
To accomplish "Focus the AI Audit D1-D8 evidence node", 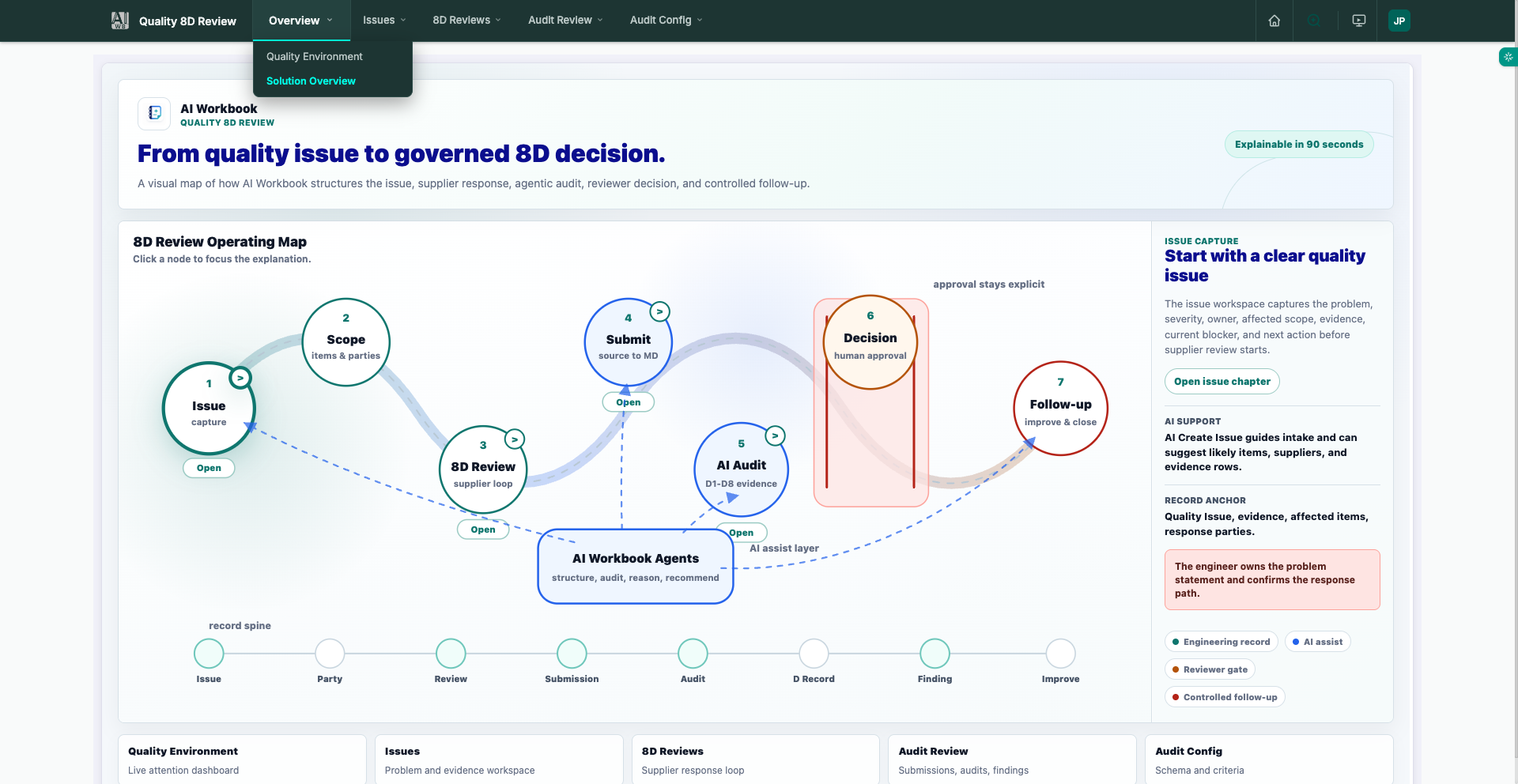I will pyautogui.click(x=742, y=469).
